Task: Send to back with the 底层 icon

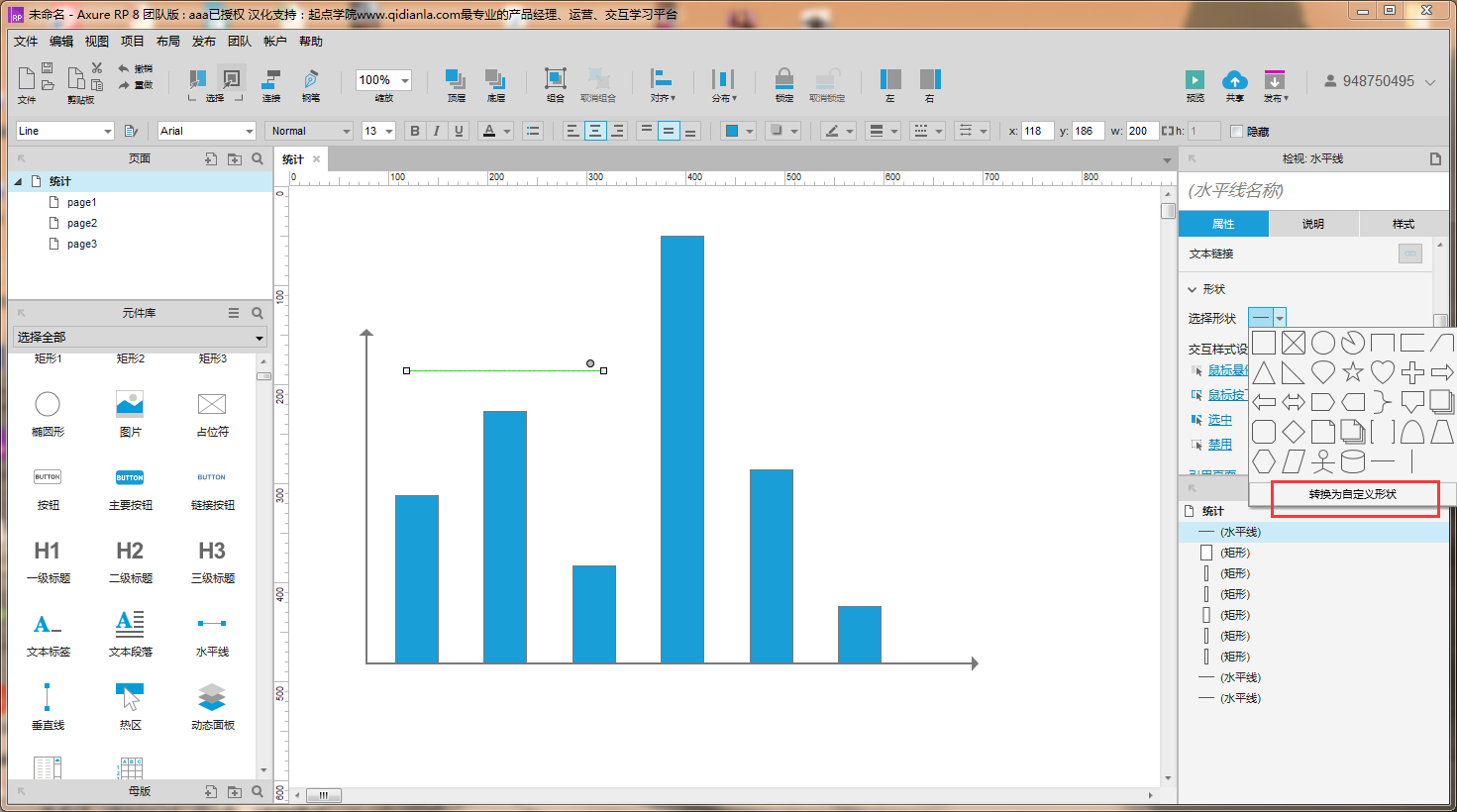Action: tap(495, 79)
